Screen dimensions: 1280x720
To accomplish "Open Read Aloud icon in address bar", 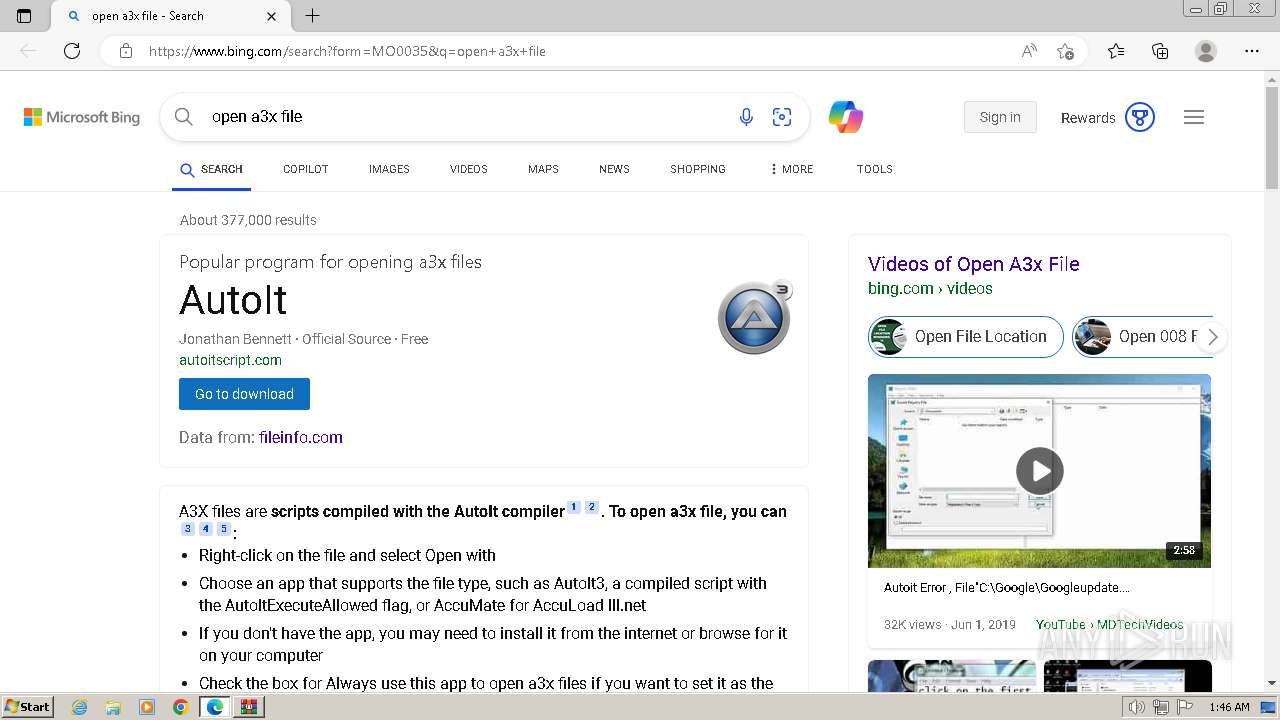I will pos(1029,51).
